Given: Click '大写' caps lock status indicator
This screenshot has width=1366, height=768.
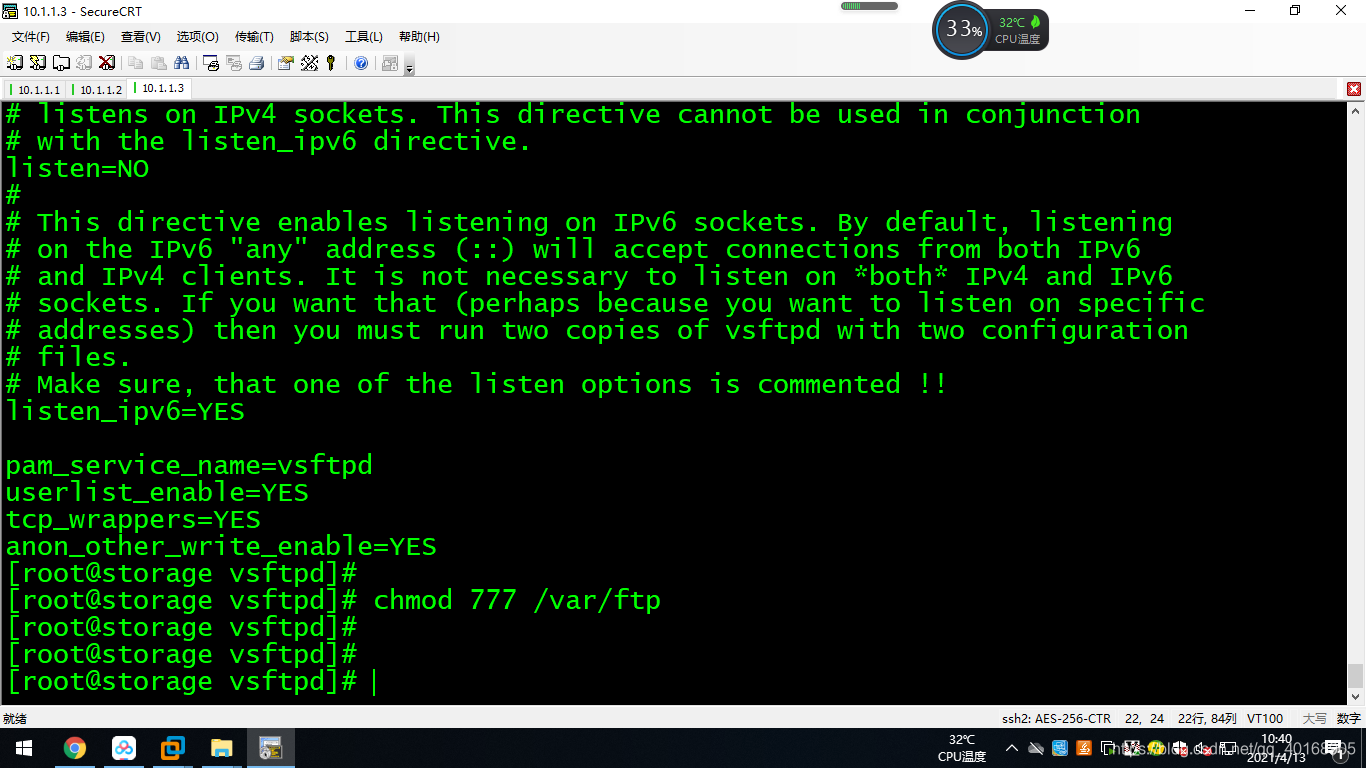Looking at the screenshot, I should [x=1314, y=719].
